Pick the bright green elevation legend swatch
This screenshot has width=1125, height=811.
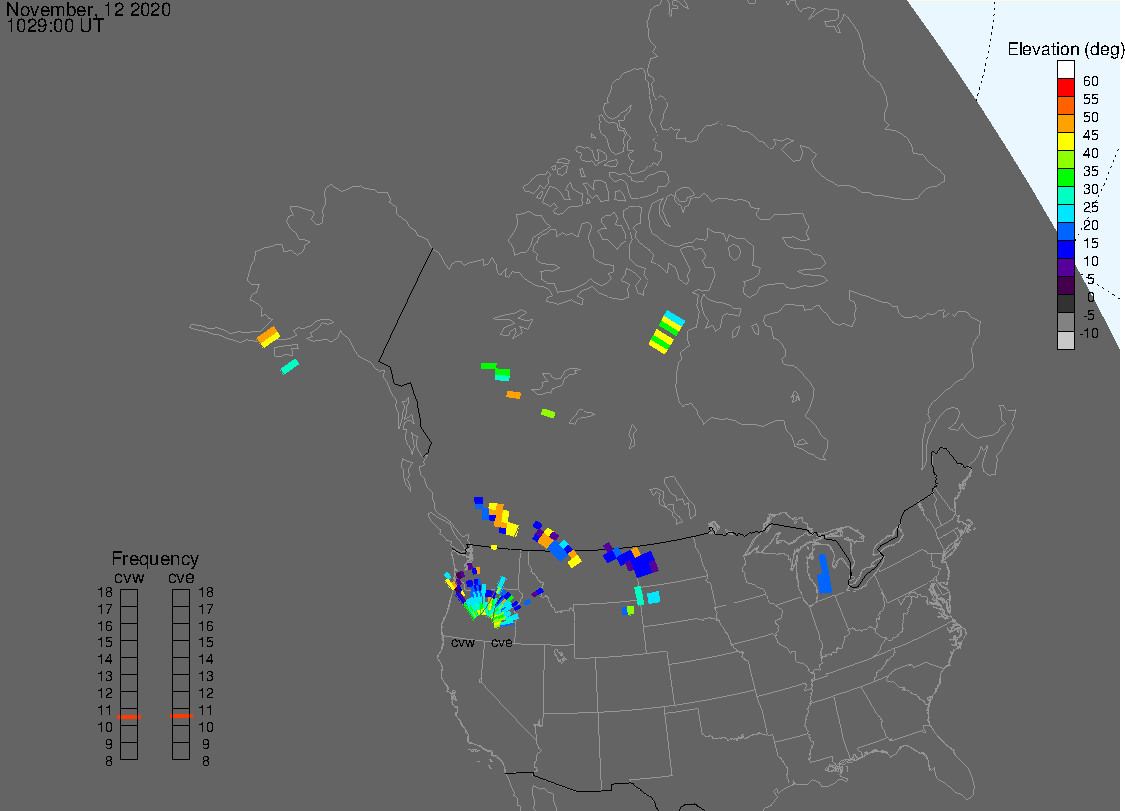1065,177
